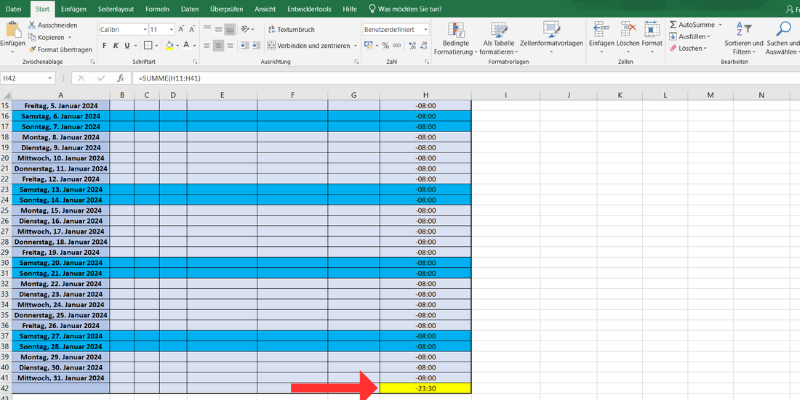Select the yellow cell showing -23:30
Viewport: 800px width, 400px height.
coord(425,390)
